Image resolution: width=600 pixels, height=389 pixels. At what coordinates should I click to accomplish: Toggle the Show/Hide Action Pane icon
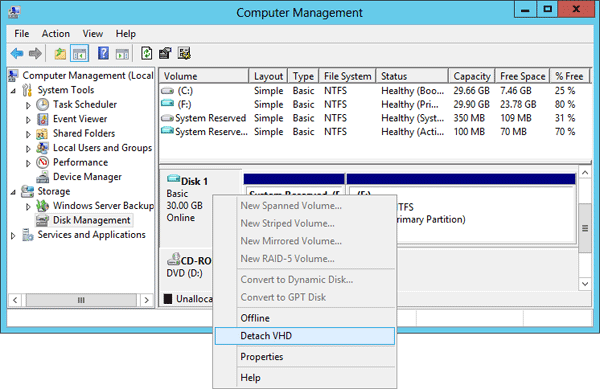(122, 54)
